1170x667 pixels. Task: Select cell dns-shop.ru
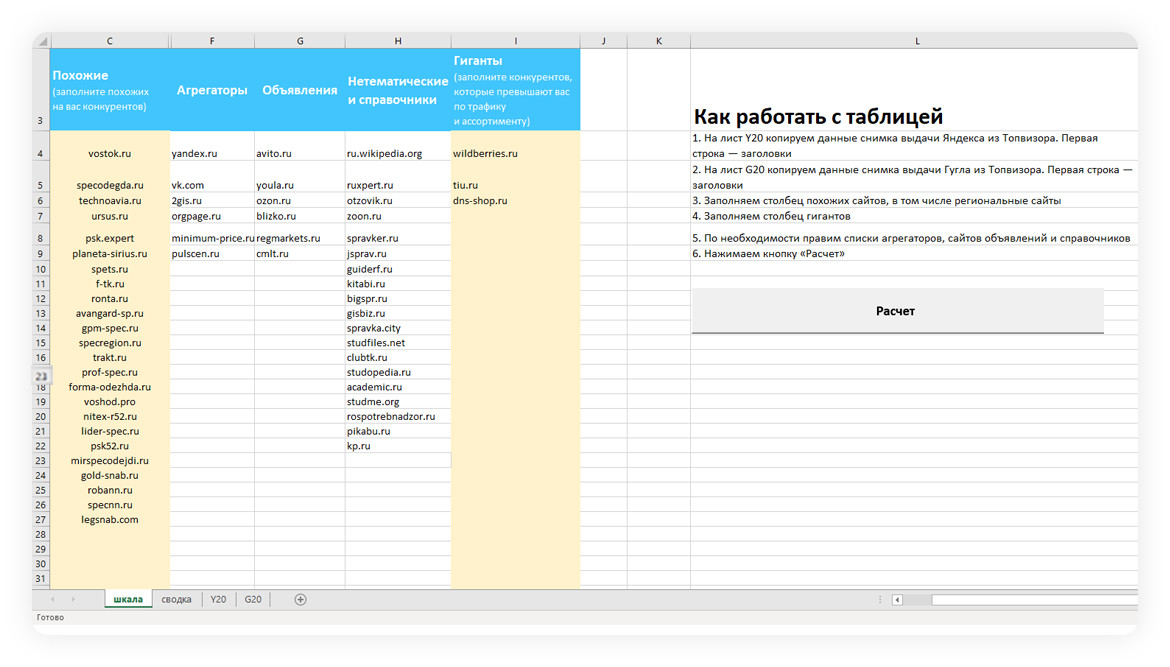(x=516, y=200)
